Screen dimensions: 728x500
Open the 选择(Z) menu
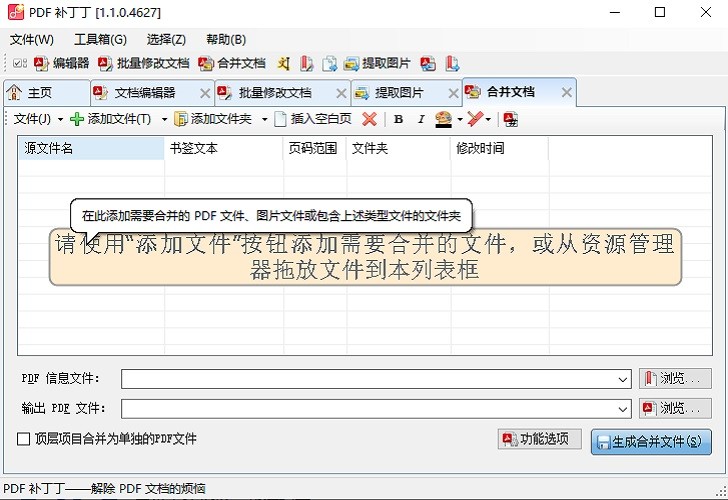[x=166, y=39]
